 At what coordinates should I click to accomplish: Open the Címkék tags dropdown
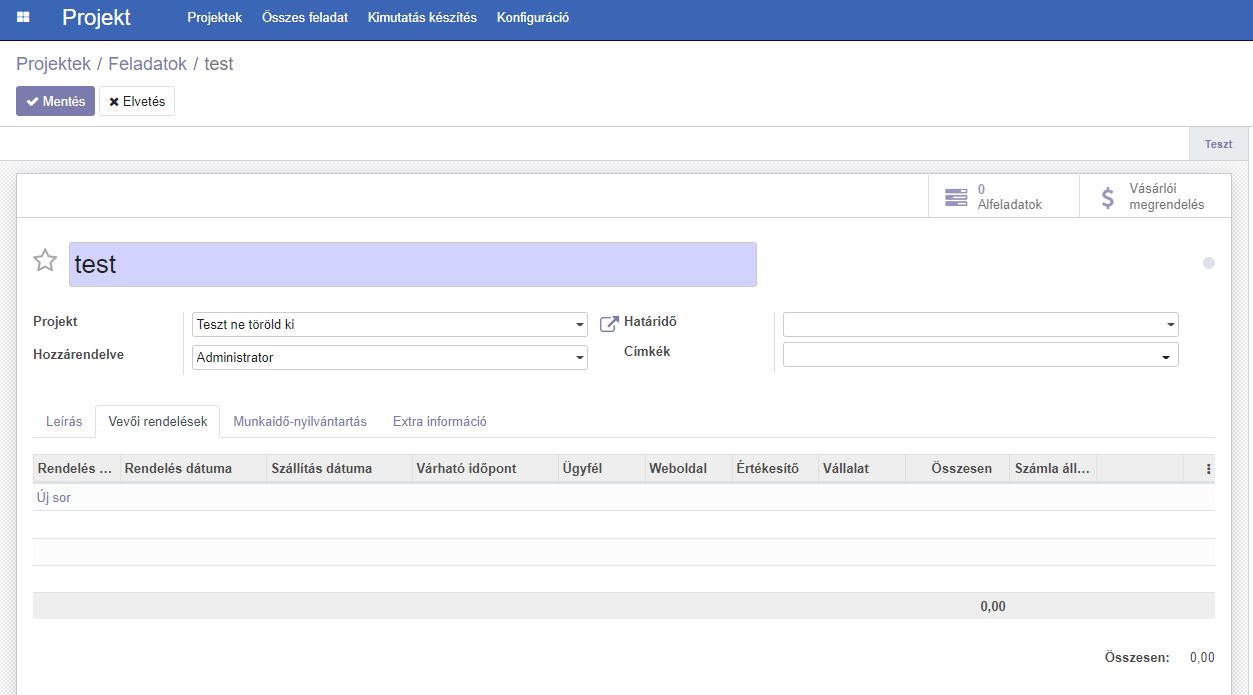click(981, 355)
